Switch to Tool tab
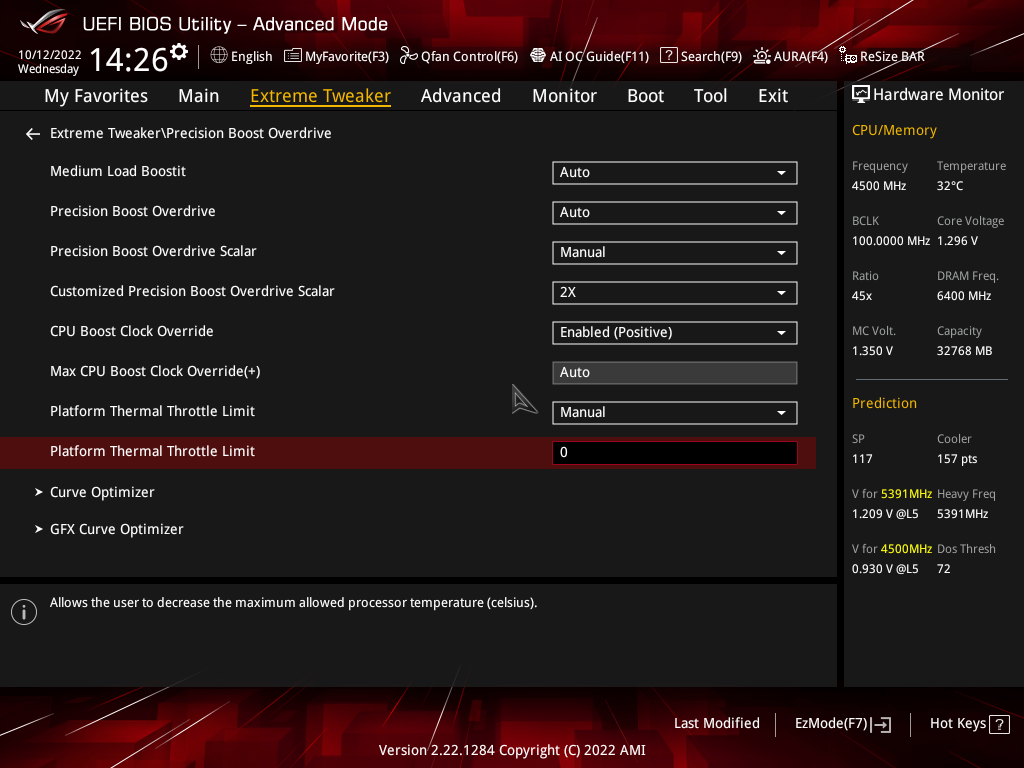This screenshot has width=1024, height=768. click(x=710, y=96)
